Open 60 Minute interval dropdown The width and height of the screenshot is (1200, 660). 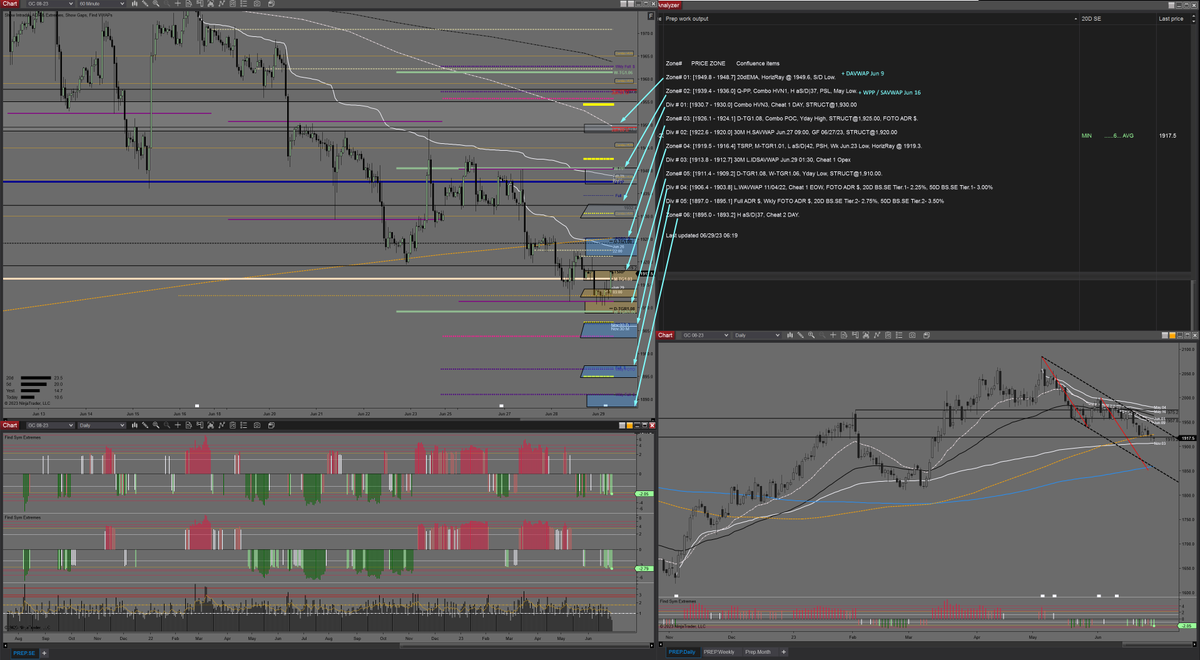(x=101, y=4)
